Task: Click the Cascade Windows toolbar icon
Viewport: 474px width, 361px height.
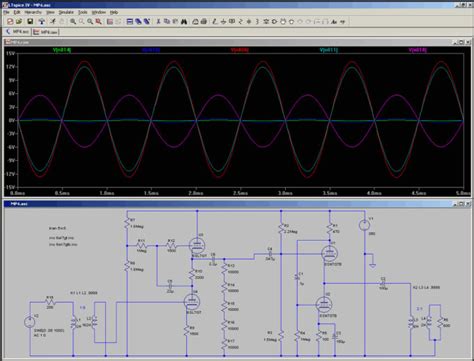Action: [138, 22]
